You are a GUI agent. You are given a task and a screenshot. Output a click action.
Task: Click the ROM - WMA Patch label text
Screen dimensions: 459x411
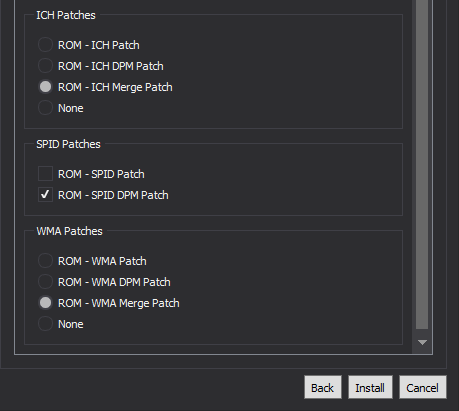tap(102, 261)
